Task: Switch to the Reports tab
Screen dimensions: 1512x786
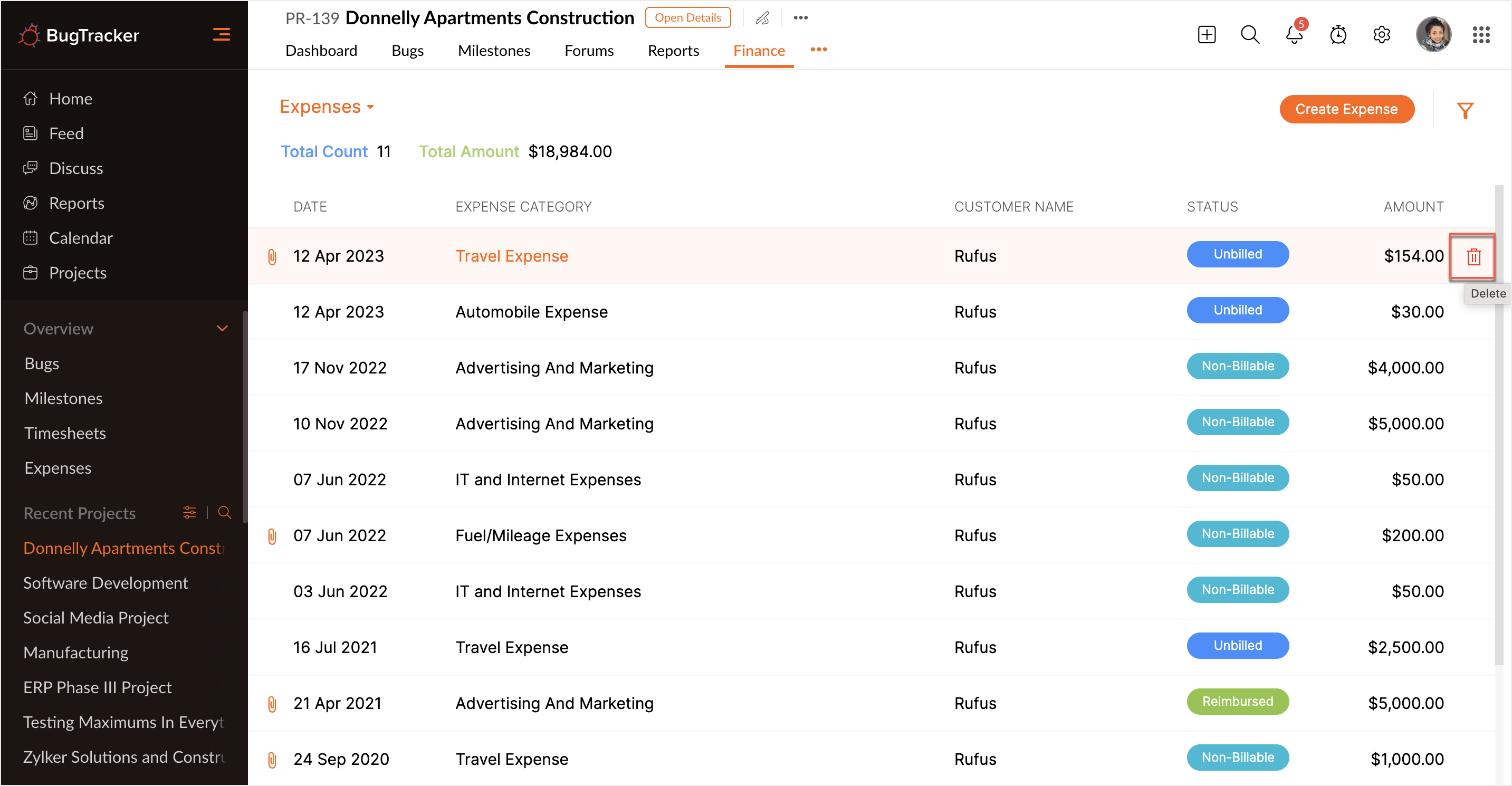Action: tap(673, 51)
